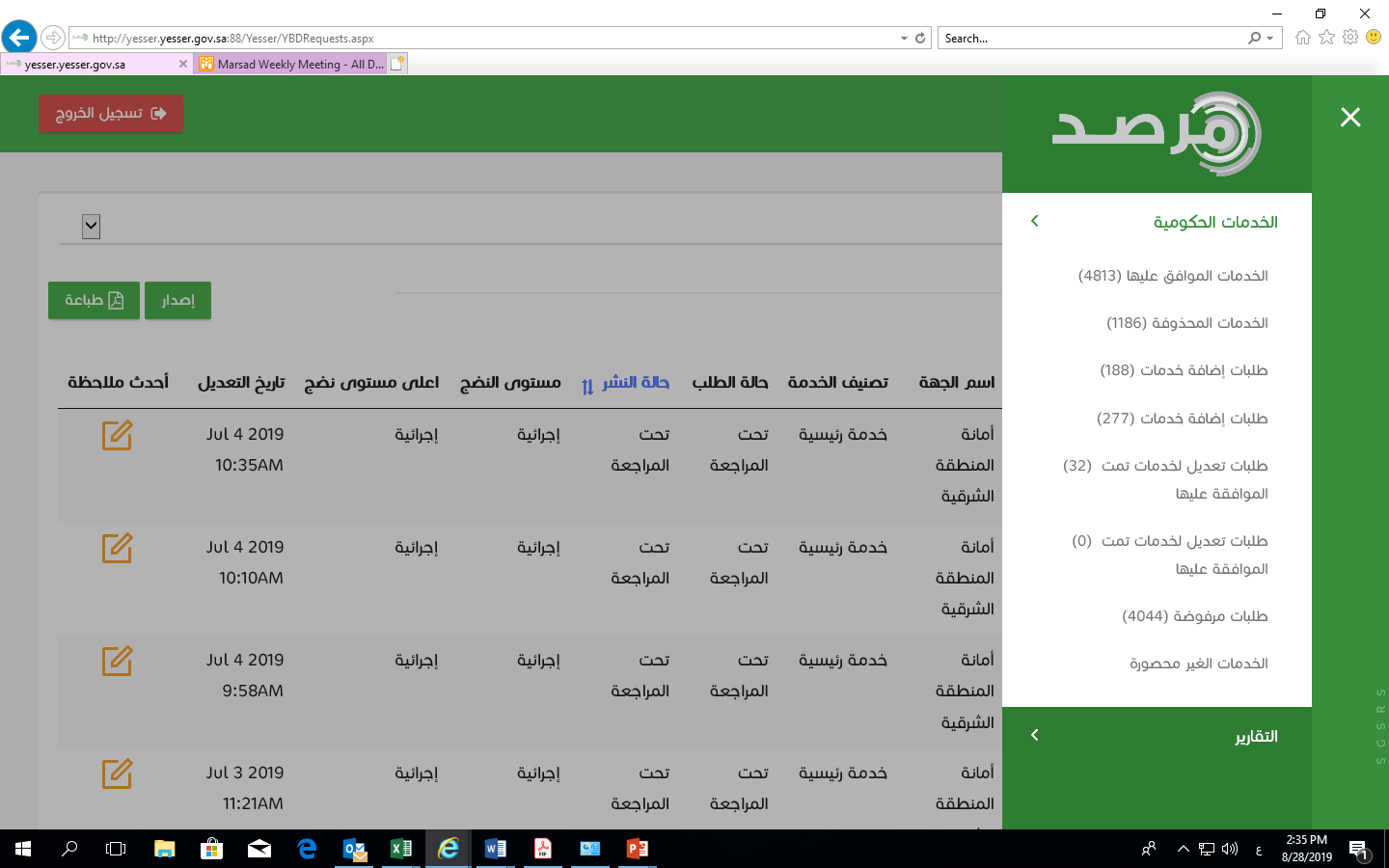This screenshot has height=868, width=1389.
Task: Click the Refresh page icon
Action: [x=920, y=39]
